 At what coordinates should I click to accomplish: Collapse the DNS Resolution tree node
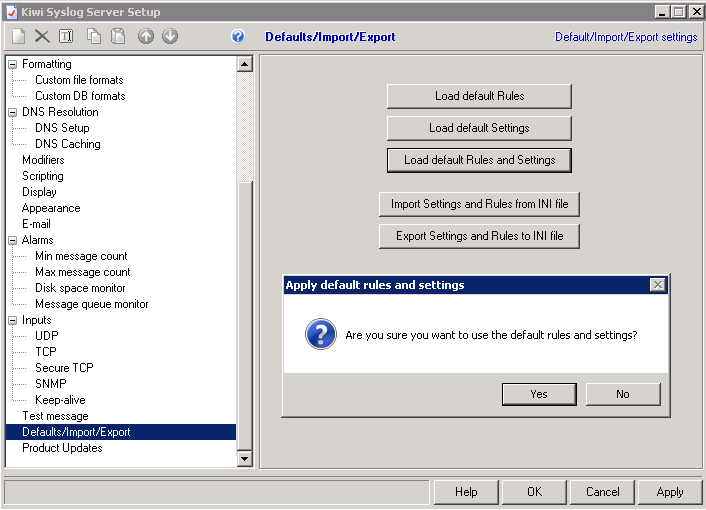coord(13,112)
